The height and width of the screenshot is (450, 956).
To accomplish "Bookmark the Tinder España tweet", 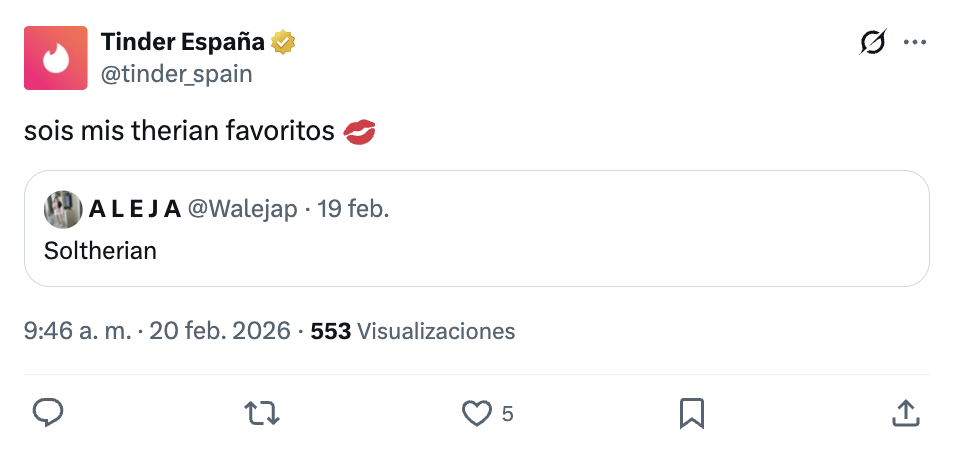I will (692, 412).
